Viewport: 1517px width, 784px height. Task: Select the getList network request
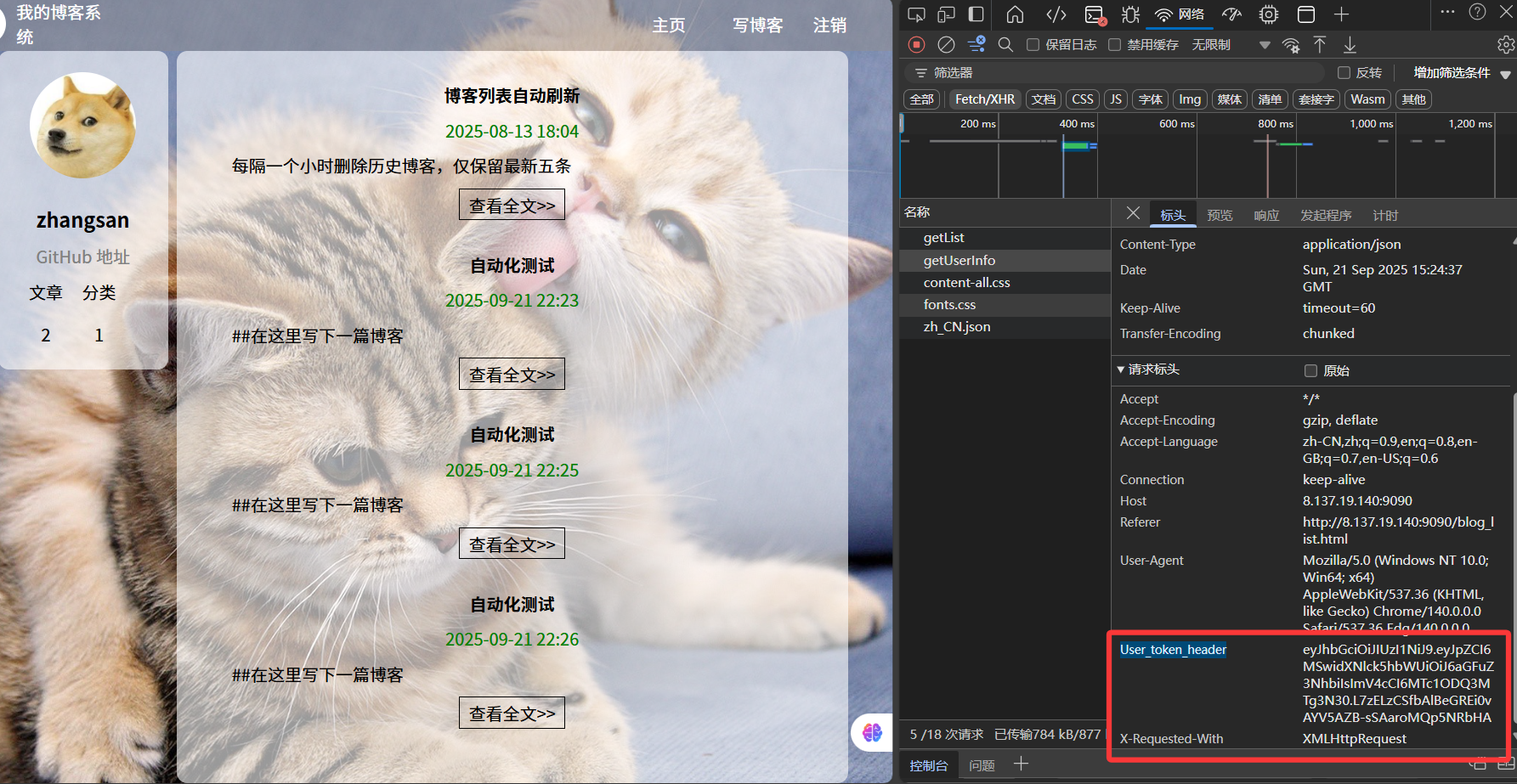(944, 238)
